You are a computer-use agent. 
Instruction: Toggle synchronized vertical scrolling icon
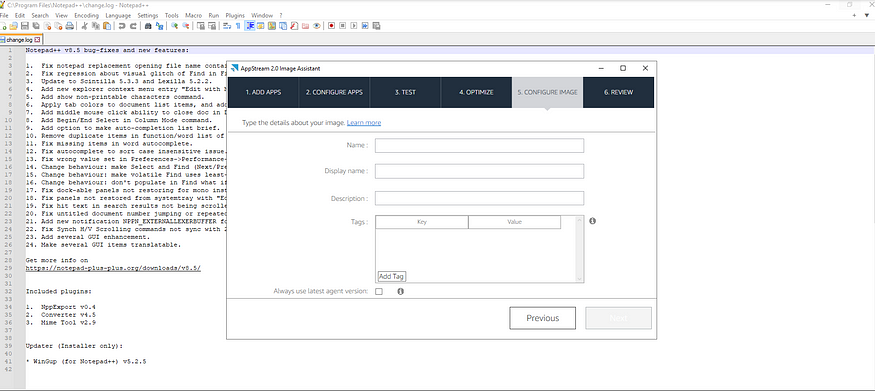201,26
